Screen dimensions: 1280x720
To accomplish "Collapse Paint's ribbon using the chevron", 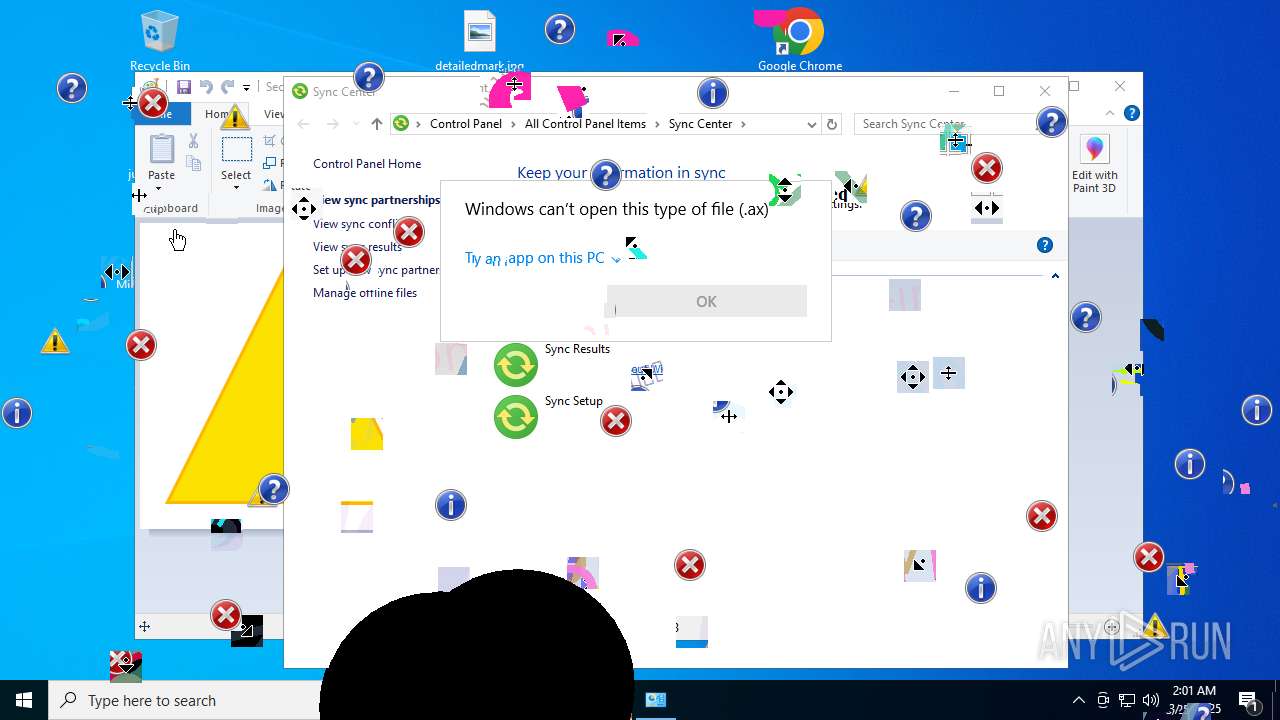I will [x=1110, y=114].
